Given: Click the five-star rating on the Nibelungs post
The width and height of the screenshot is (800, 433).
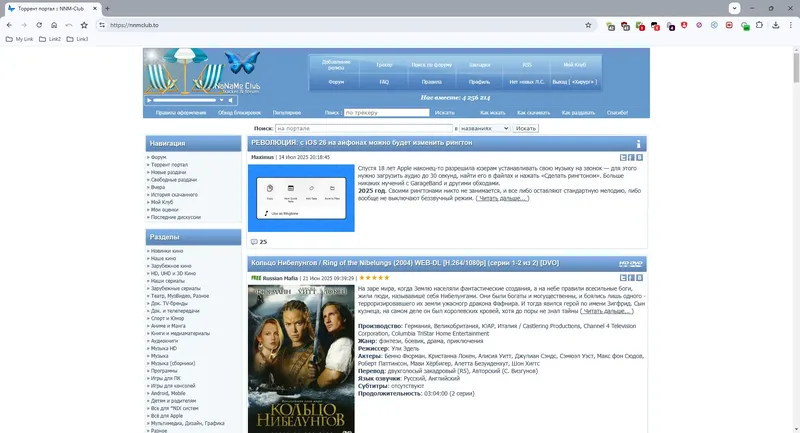Looking at the screenshot, I should point(374,278).
